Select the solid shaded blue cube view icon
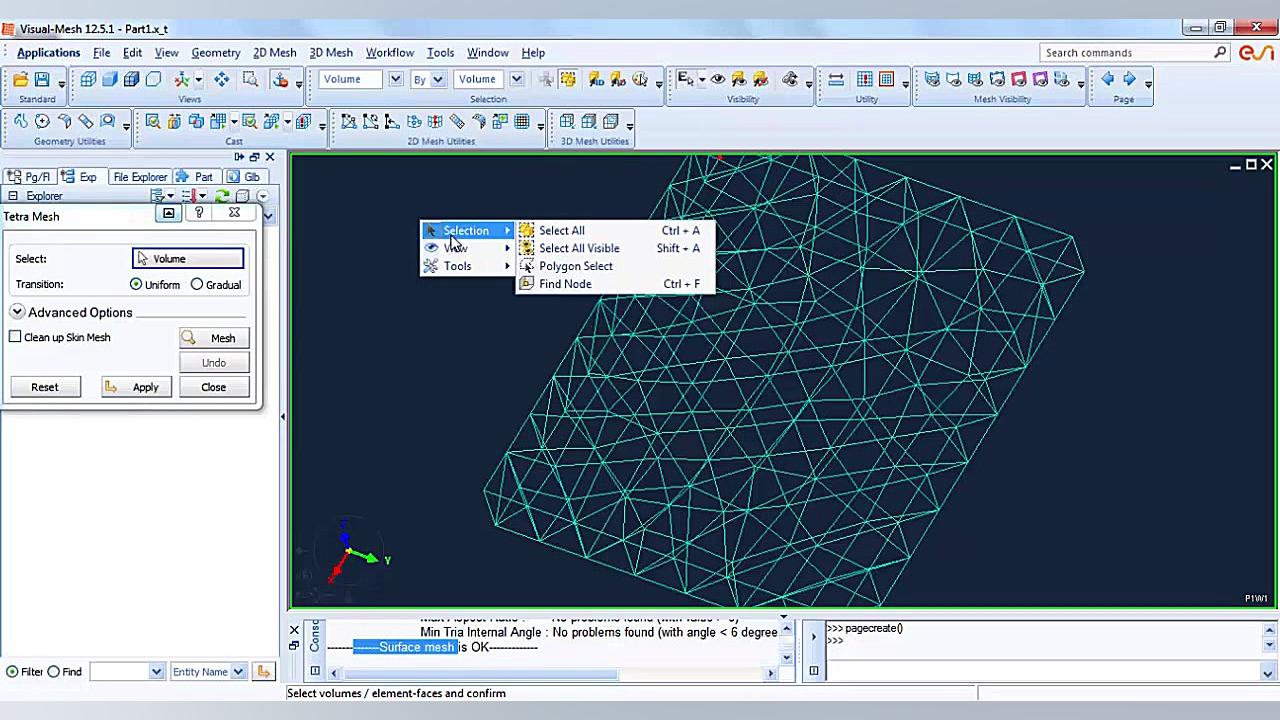 tap(110, 79)
